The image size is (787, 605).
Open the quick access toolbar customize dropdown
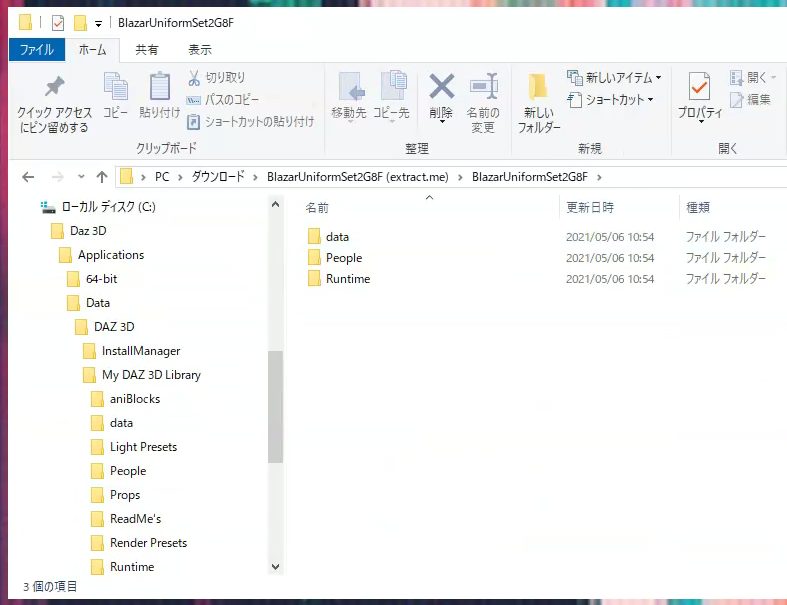tap(98, 24)
